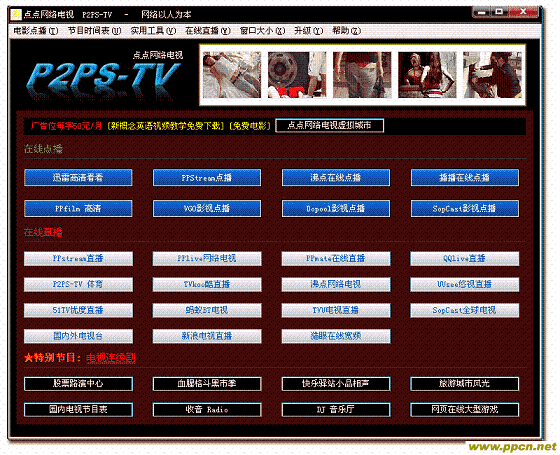Open 快乐驿站小品相声

[x=336, y=384]
